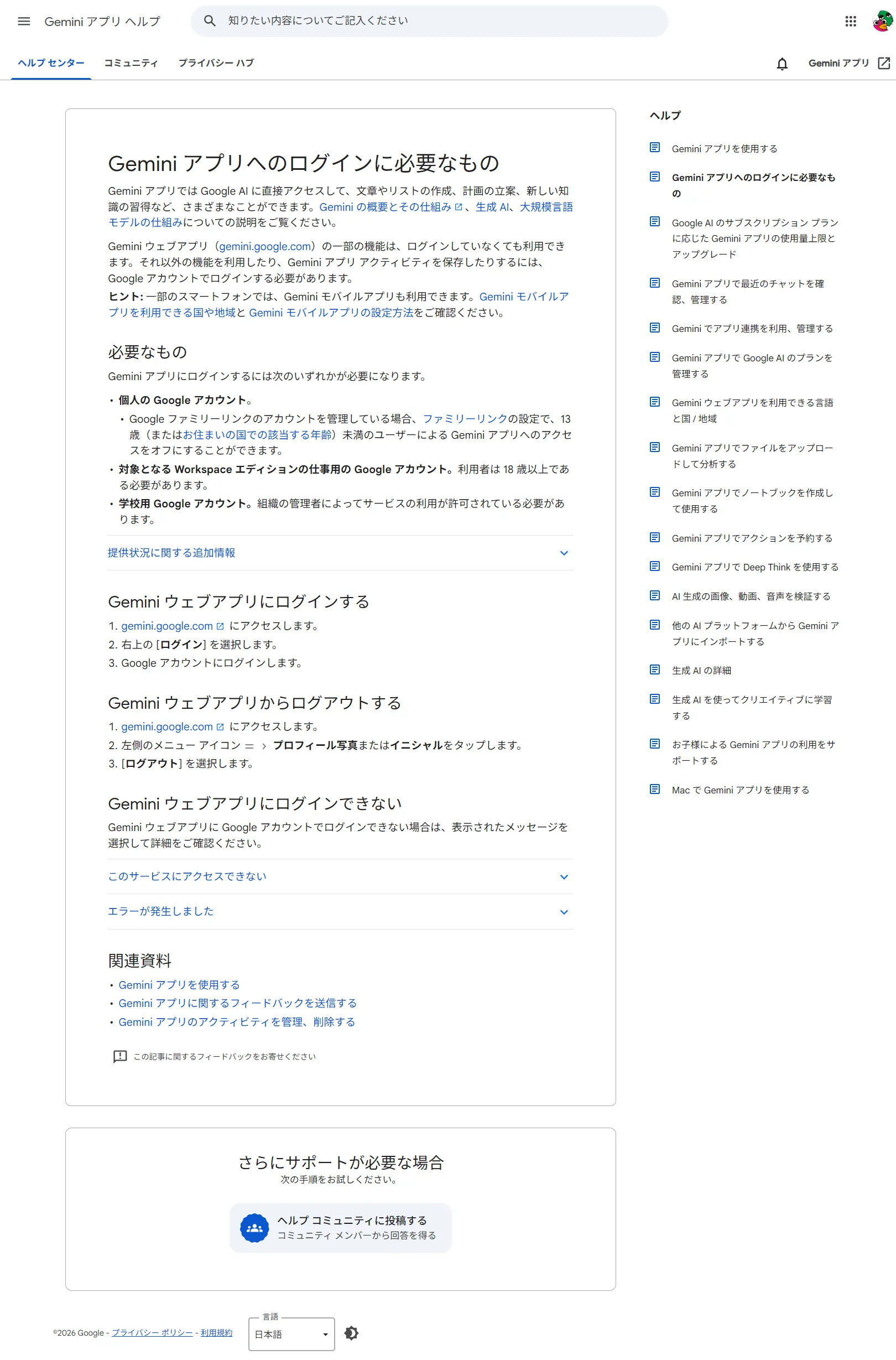Click article icon for 生成 AI の詳細
Viewport: 896px width, 1360px height.
655,669
